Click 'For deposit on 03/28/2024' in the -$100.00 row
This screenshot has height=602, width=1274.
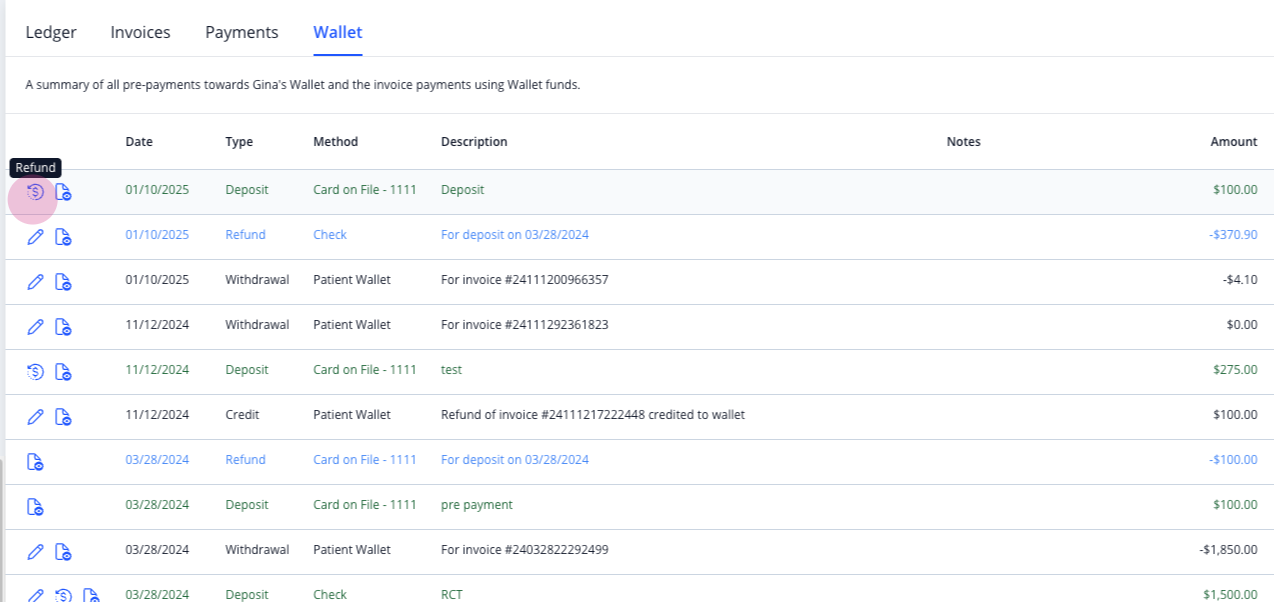tap(515, 460)
